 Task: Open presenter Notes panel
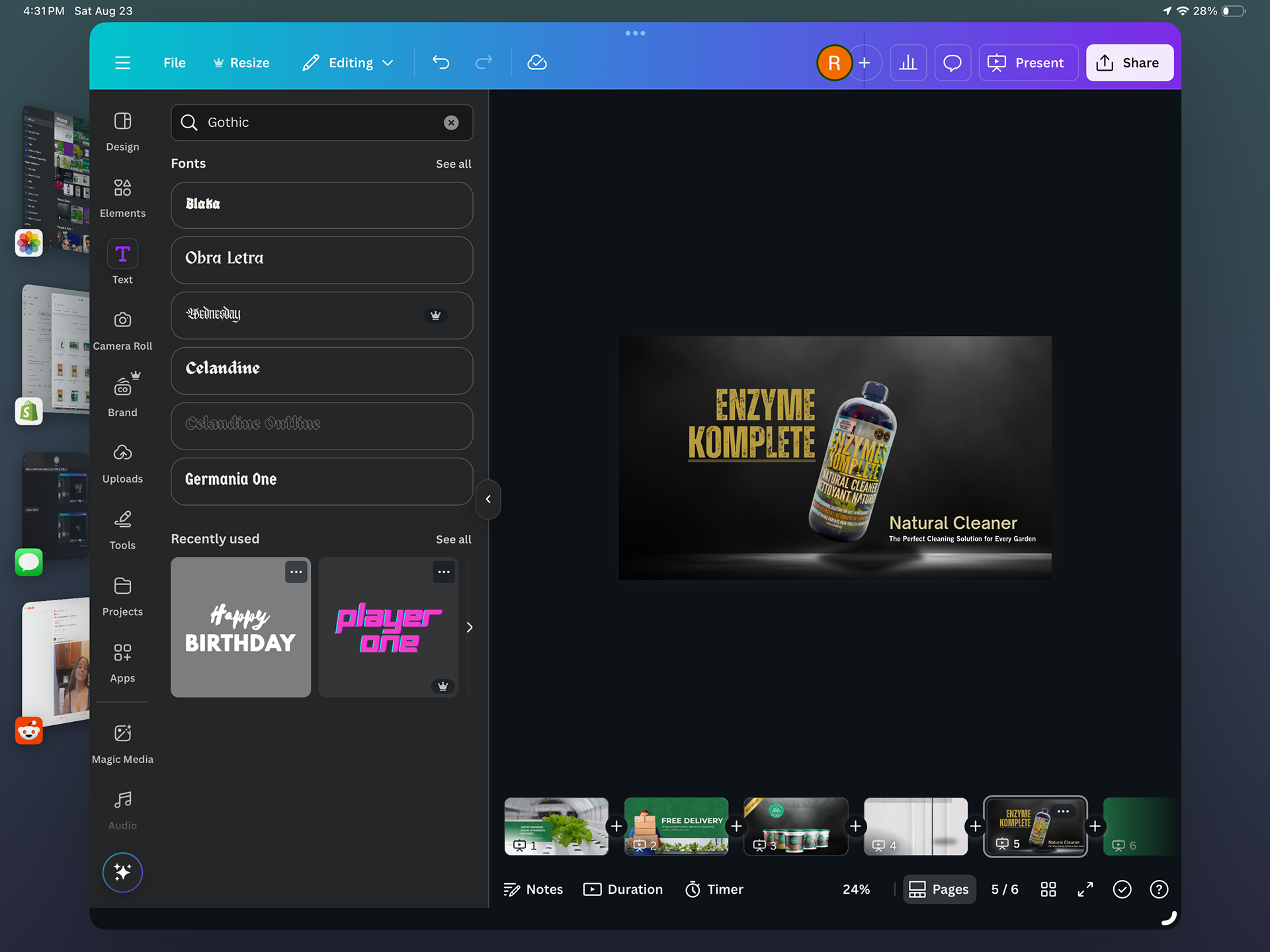tap(533, 889)
